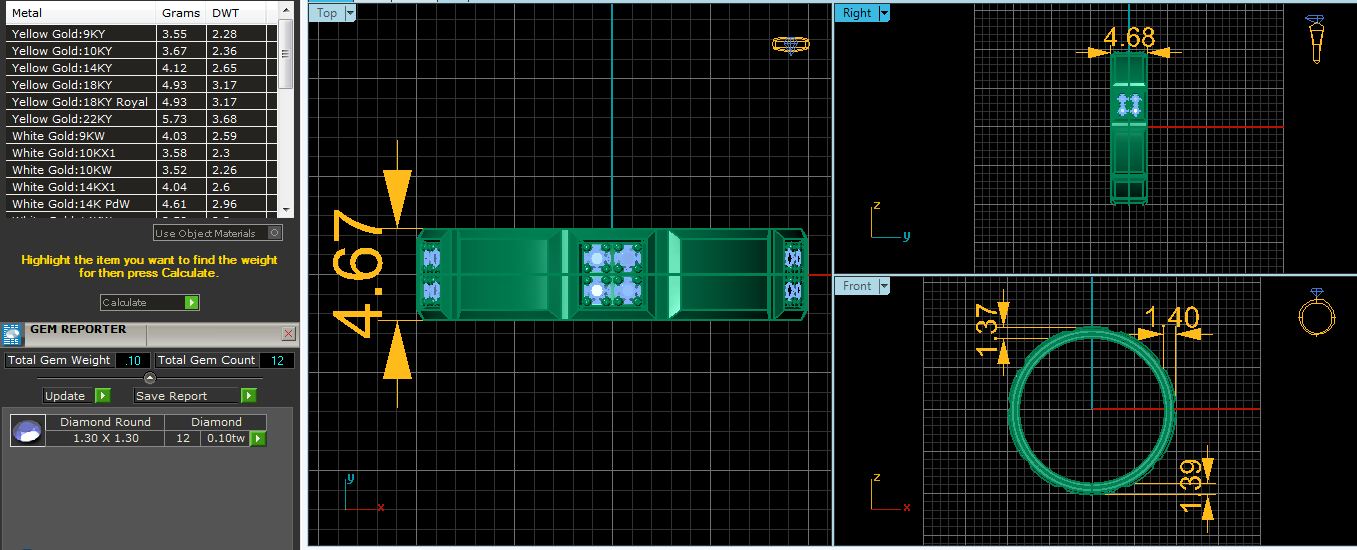Image resolution: width=1357 pixels, height=550 pixels.
Task: Open the Right viewport dropdown arrow
Action: pyautogui.click(x=883, y=13)
